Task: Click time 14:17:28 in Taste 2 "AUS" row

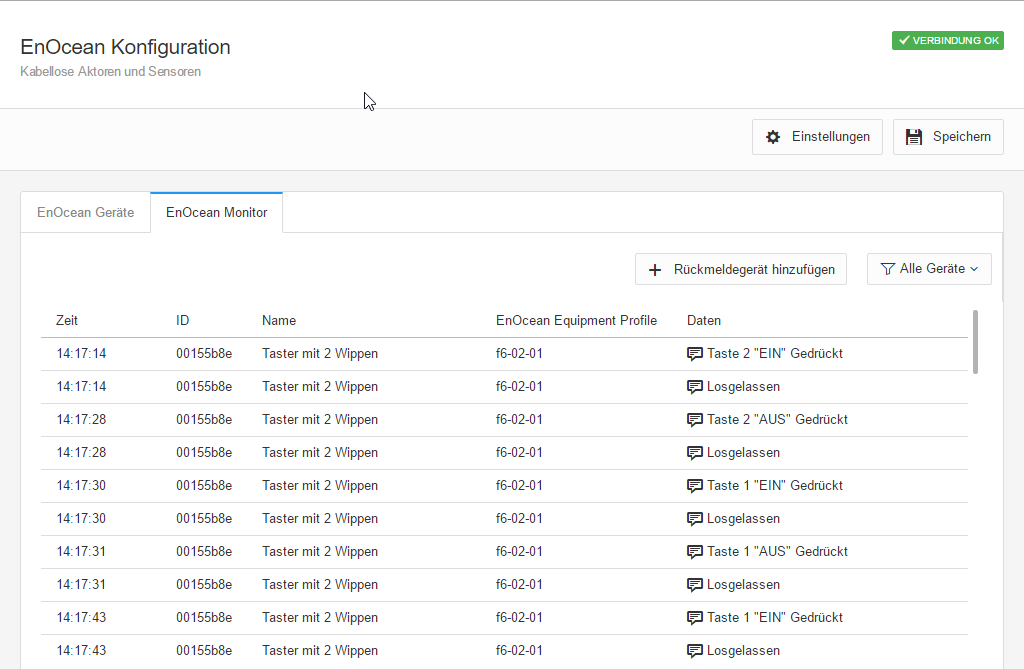Action: coord(81,419)
